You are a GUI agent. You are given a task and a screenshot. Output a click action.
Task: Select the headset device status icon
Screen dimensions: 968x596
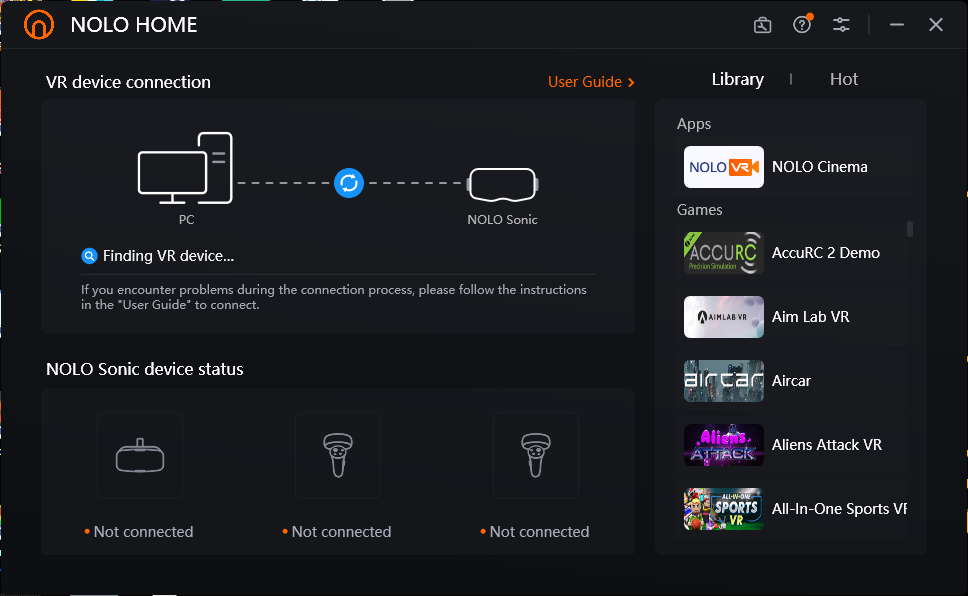[140, 456]
